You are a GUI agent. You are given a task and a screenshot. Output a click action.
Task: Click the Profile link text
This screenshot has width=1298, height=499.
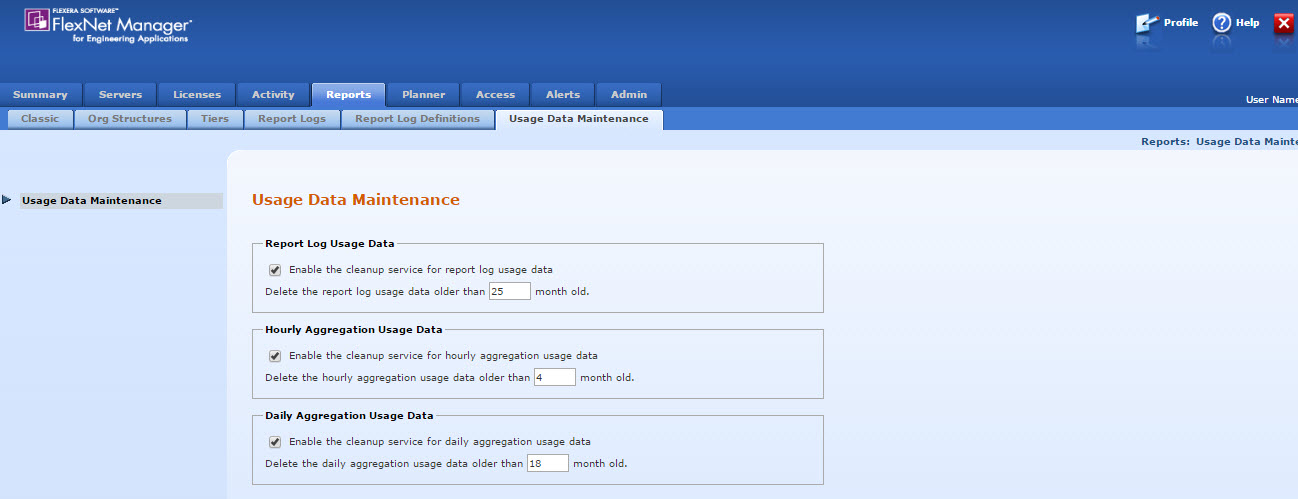coord(1180,23)
